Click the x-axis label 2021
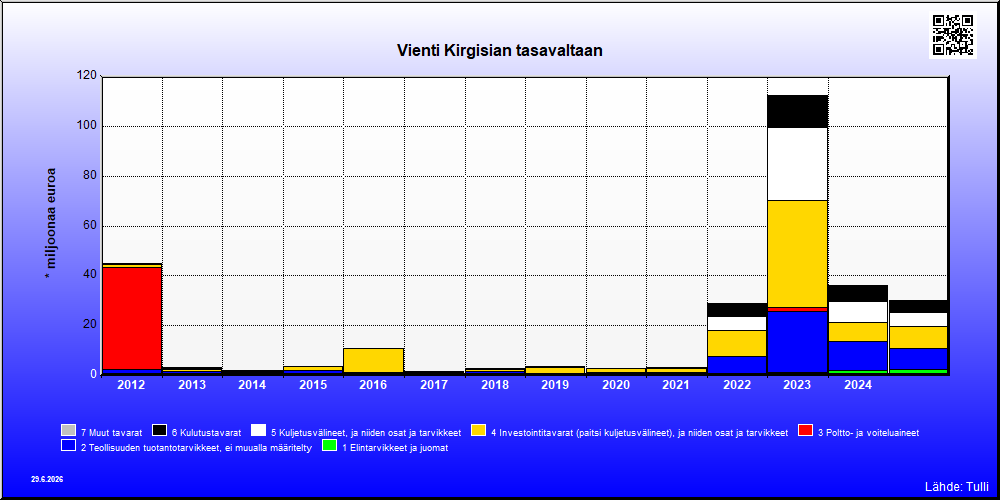The image size is (1000, 500). click(x=677, y=385)
